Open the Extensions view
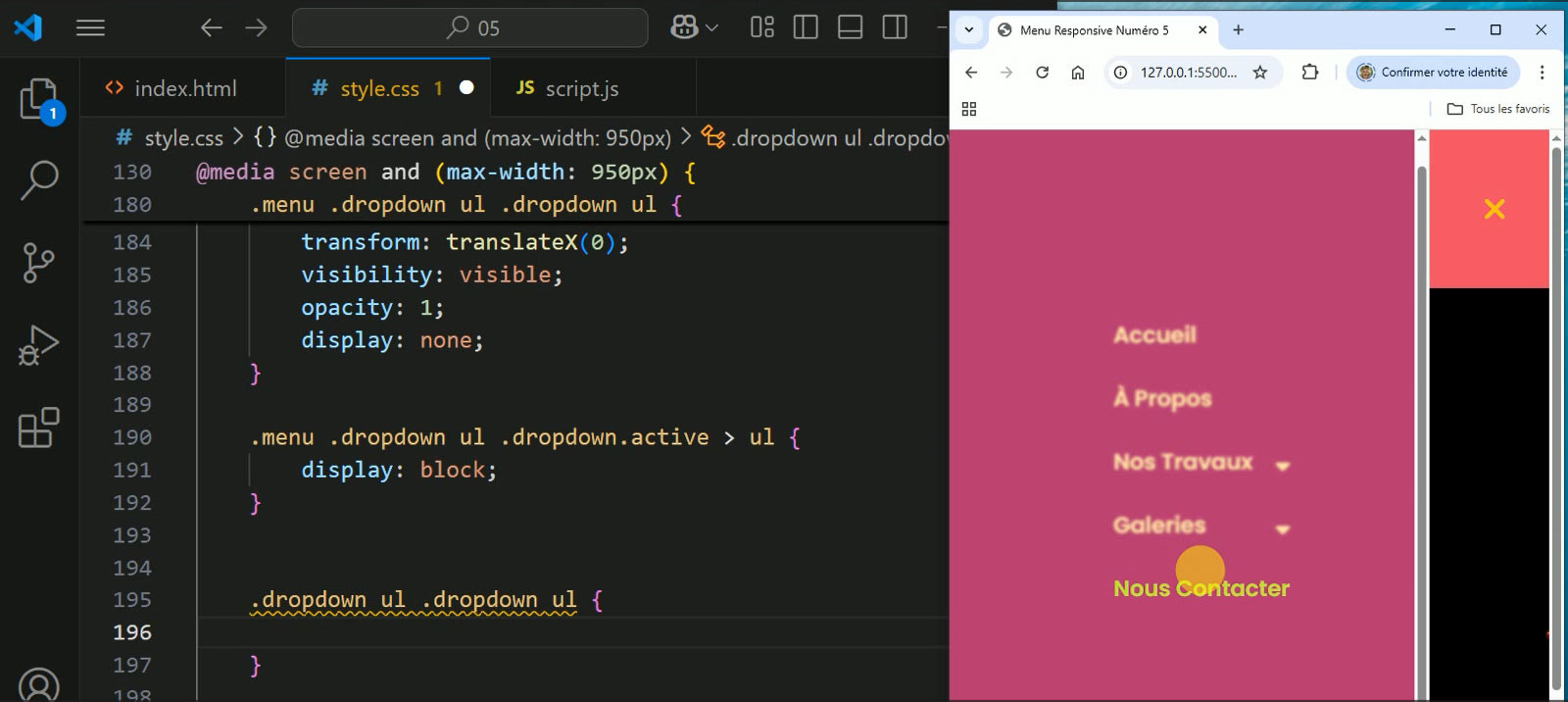The width and height of the screenshot is (1568, 702). click(x=39, y=427)
